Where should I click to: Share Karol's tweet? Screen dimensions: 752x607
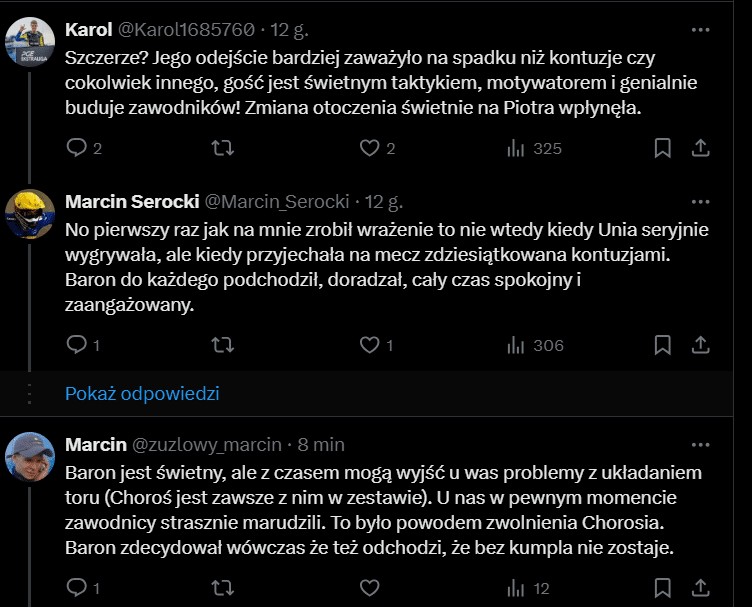[701, 148]
